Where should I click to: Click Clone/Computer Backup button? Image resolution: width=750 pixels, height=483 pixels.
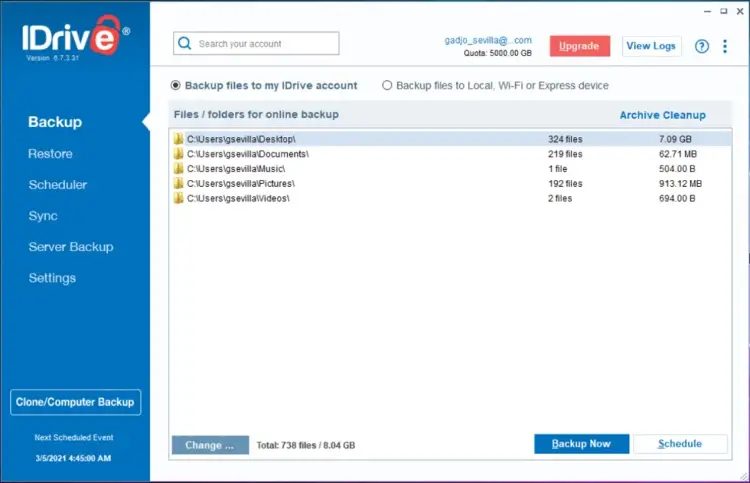tap(75, 402)
